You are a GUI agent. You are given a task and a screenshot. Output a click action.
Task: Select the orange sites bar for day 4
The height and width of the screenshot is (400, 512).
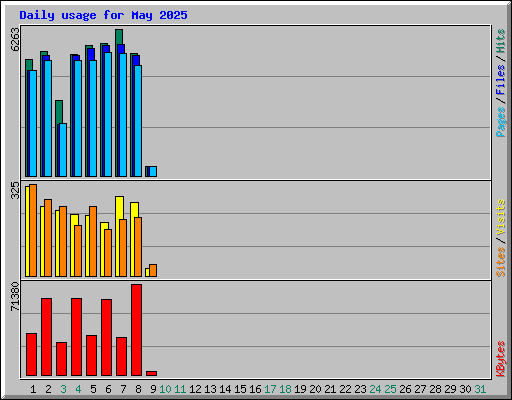(x=78, y=251)
